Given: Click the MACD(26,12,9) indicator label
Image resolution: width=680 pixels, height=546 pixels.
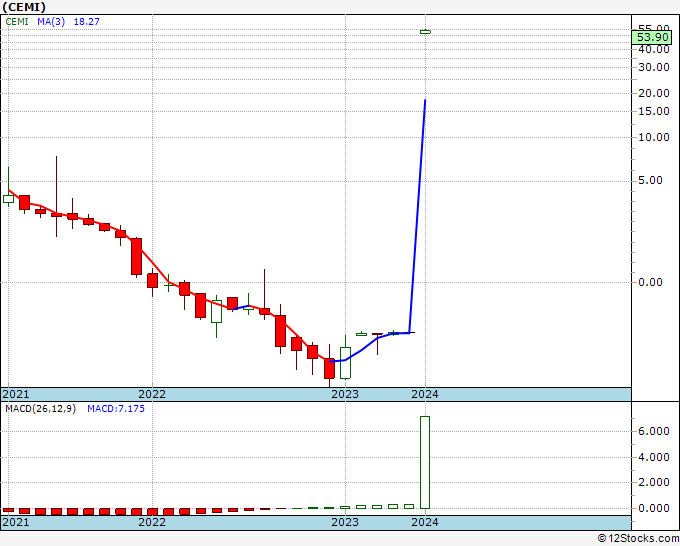Looking at the screenshot, I should tap(40, 409).
